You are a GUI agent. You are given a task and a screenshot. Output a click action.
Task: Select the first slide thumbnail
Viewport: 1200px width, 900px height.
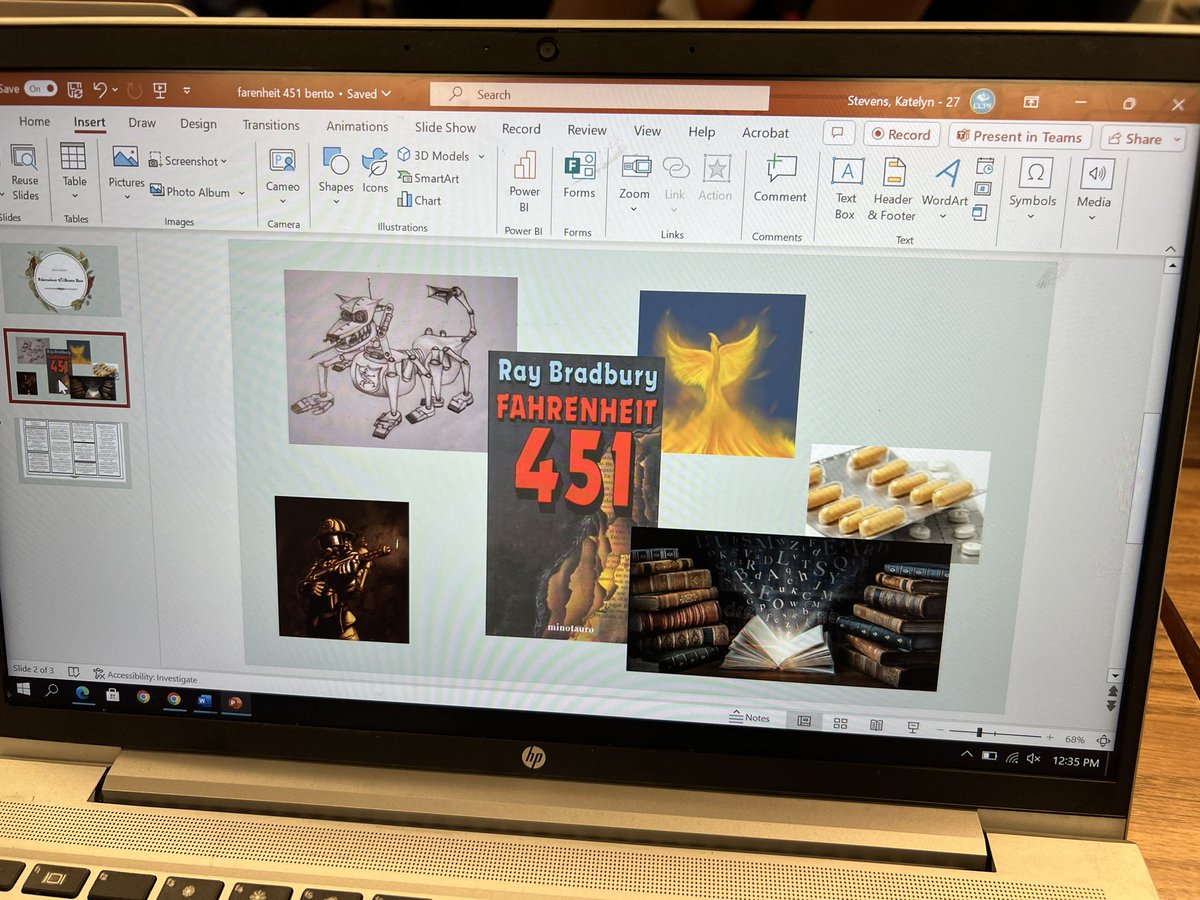tap(62, 280)
